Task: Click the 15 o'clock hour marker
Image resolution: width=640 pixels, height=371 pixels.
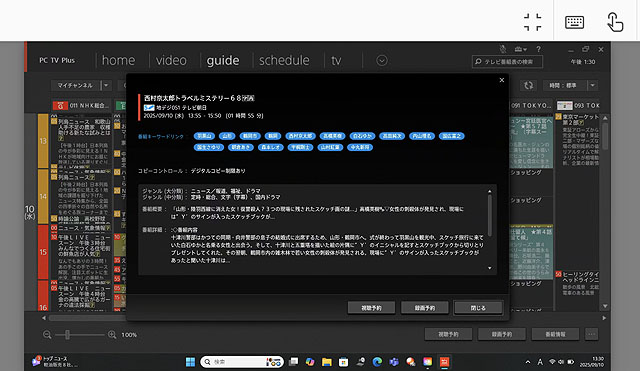Action: coord(43,252)
